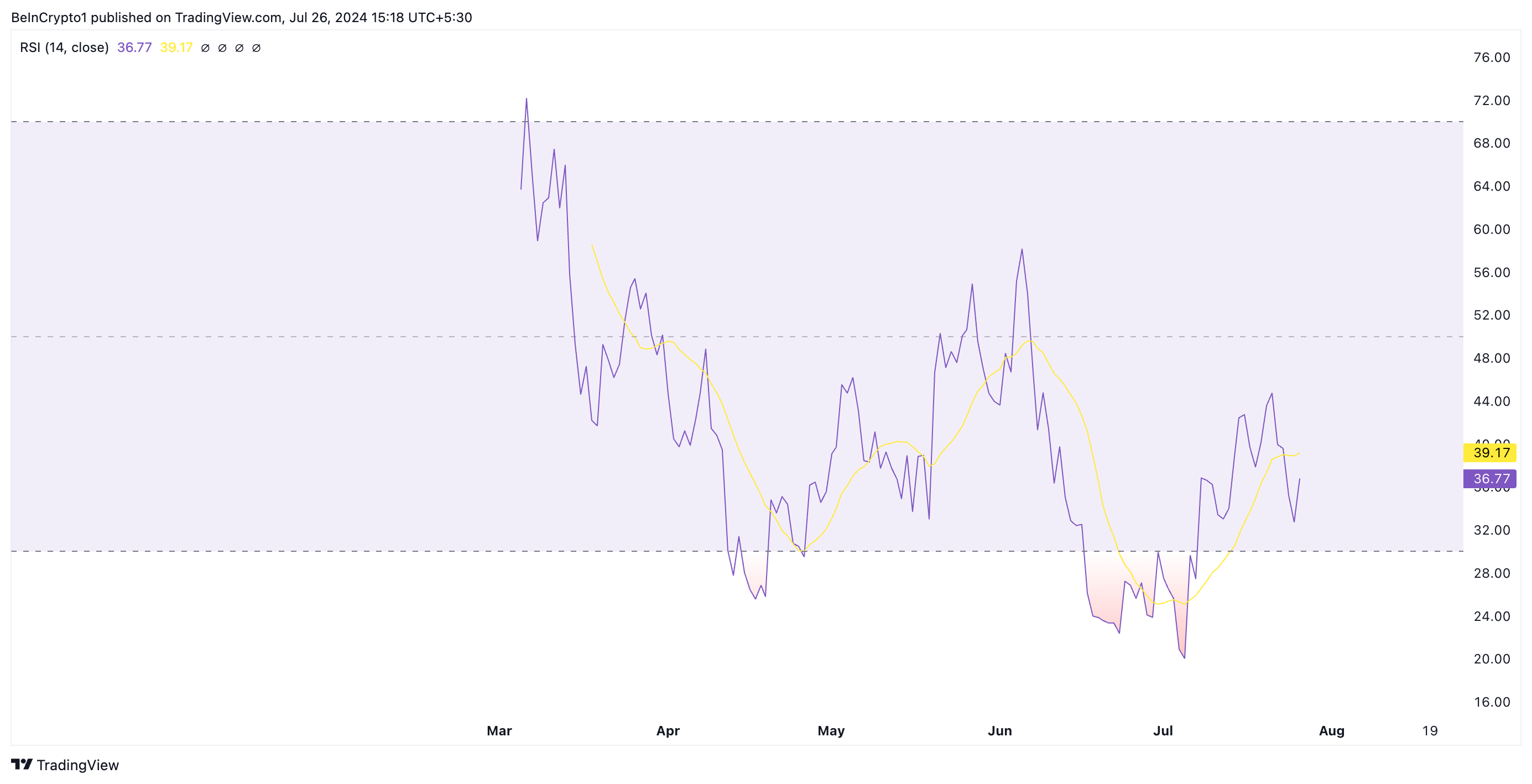Click the TradingView logo icon
This screenshot has width=1532, height=784.
point(22,764)
